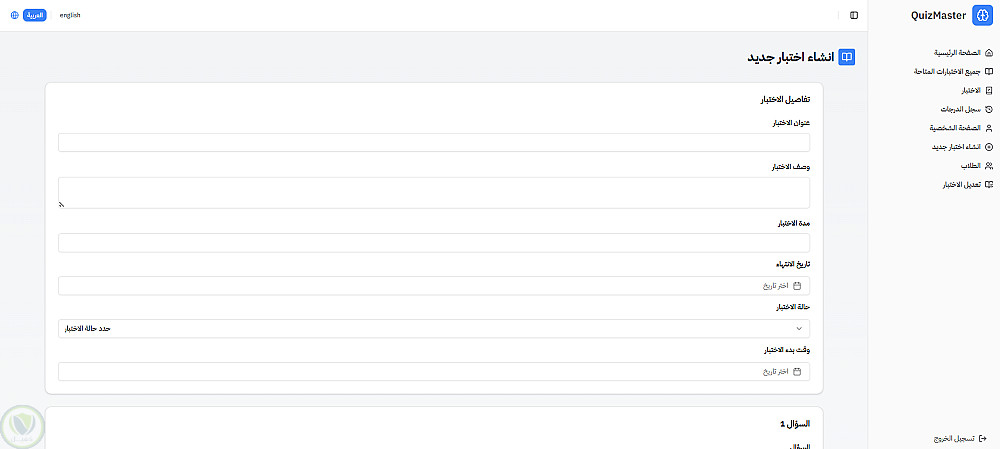Click the globe language icon
Viewport: 1000px width, 449px height.
14,15
